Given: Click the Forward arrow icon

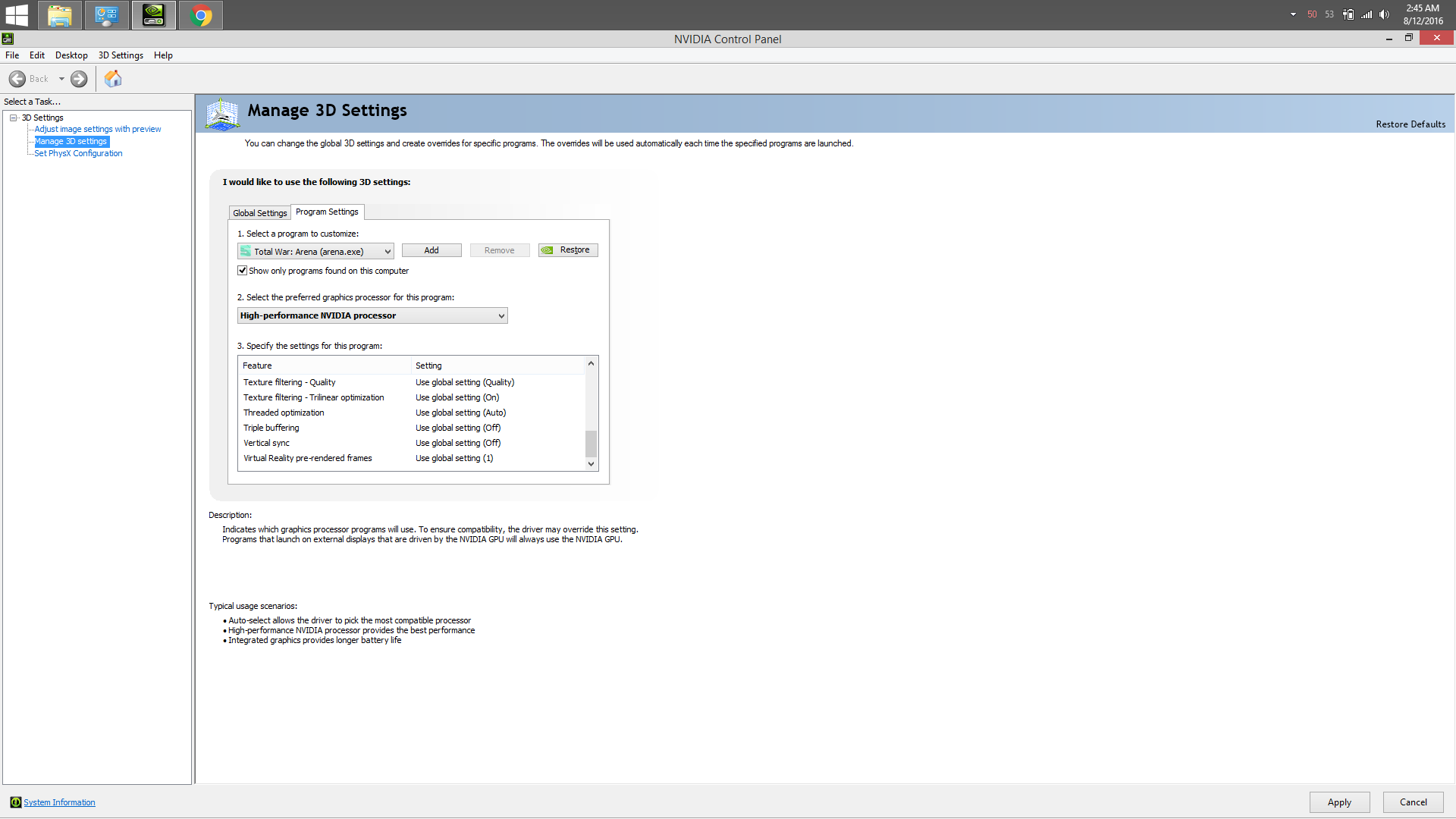Looking at the screenshot, I should pyautogui.click(x=79, y=79).
